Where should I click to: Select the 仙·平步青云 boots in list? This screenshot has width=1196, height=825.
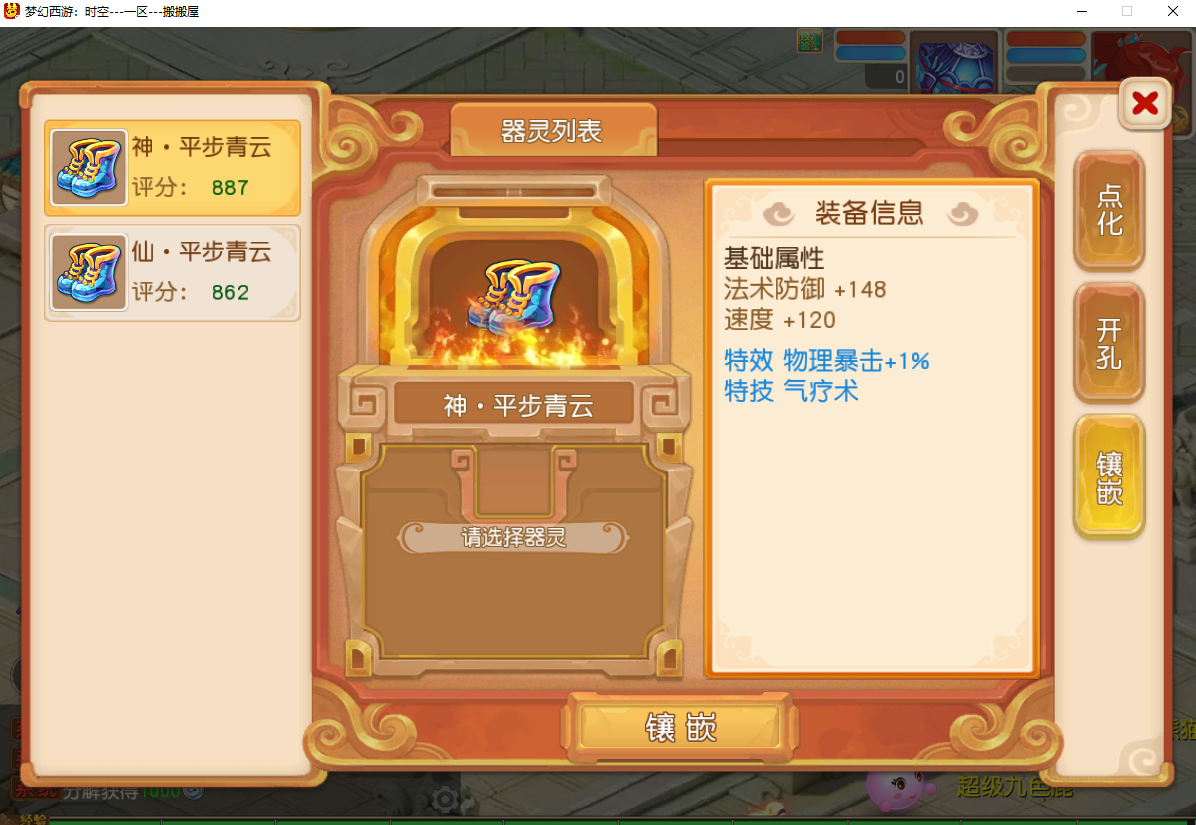(172, 272)
